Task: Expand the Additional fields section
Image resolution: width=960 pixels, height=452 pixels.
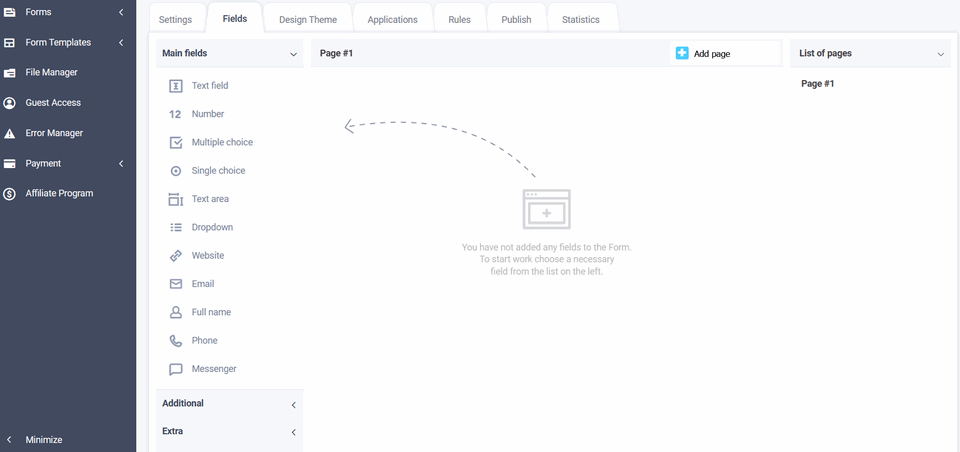Action: 293,404
